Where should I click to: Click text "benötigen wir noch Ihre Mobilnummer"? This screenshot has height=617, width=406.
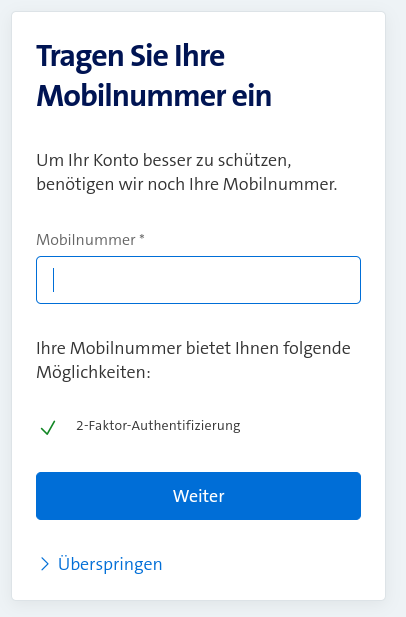185,184
